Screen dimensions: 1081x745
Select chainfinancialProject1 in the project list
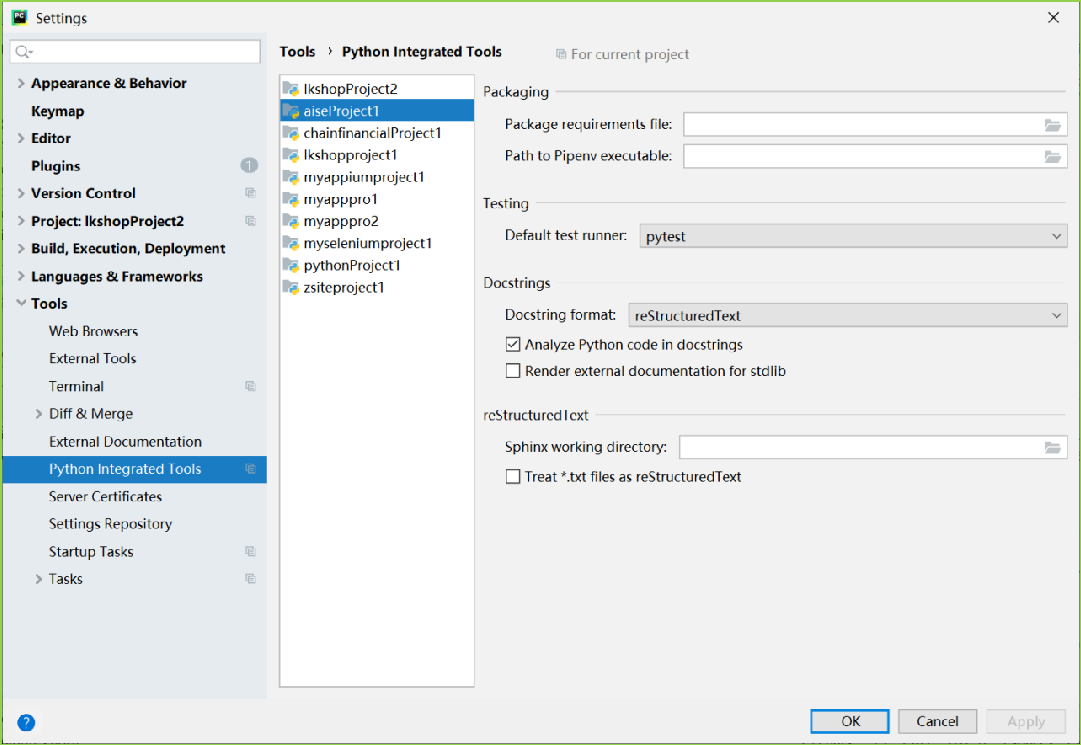pos(372,133)
